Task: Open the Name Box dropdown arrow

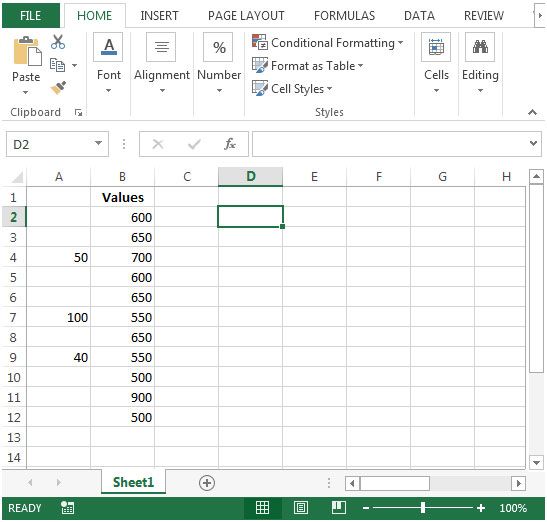Action: click(98, 143)
